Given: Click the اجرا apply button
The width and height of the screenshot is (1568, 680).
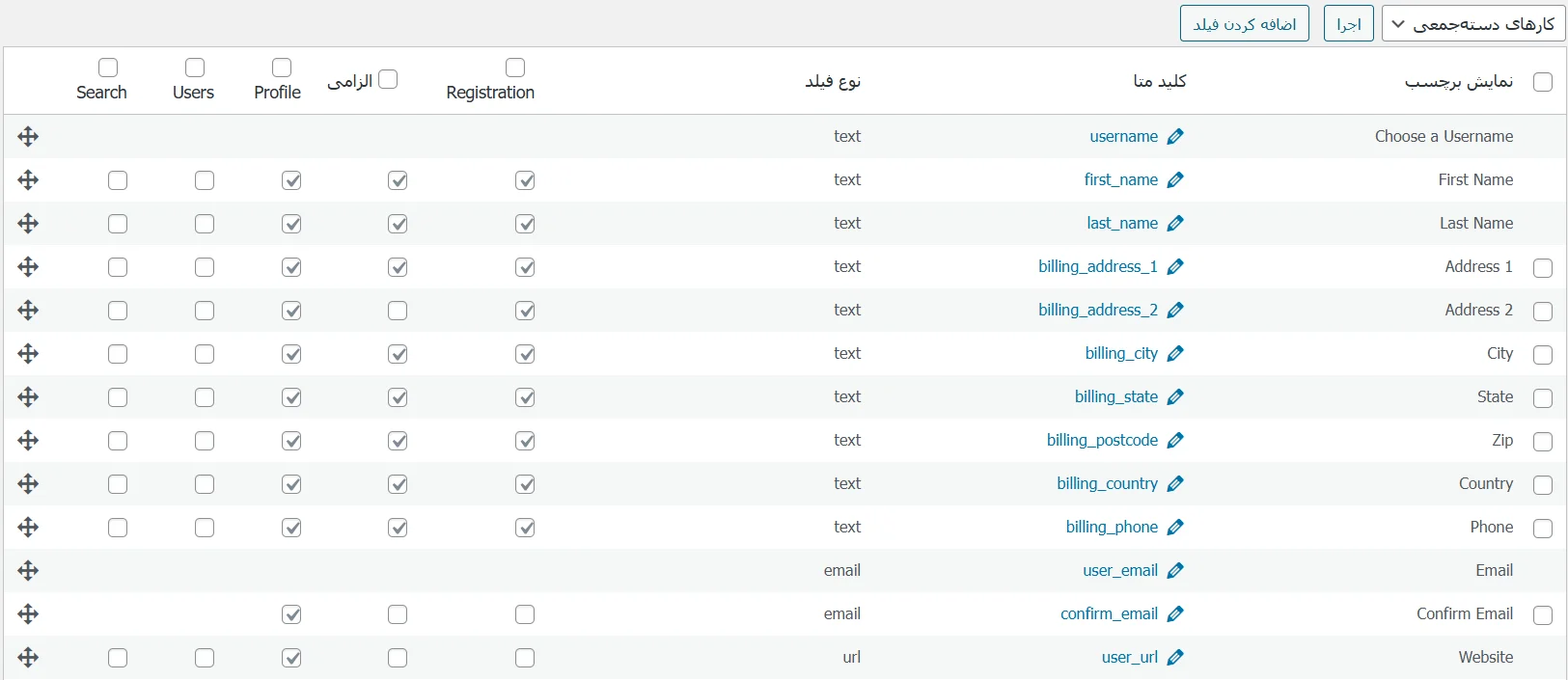Looking at the screenshot, I should pyautogui.click(x=1348, y=24).
